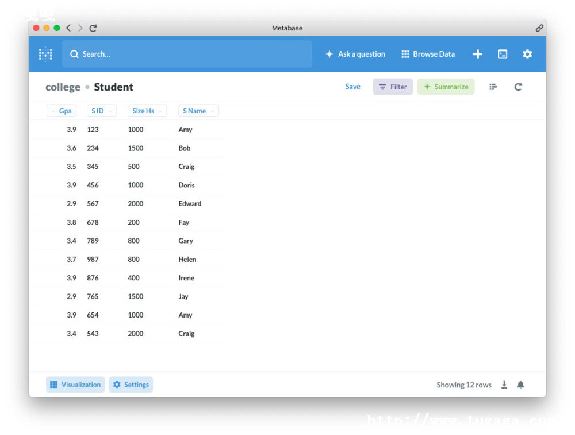The image size is (575, 435).
Task: Open Ask a question
Action: tap(355, 54)
